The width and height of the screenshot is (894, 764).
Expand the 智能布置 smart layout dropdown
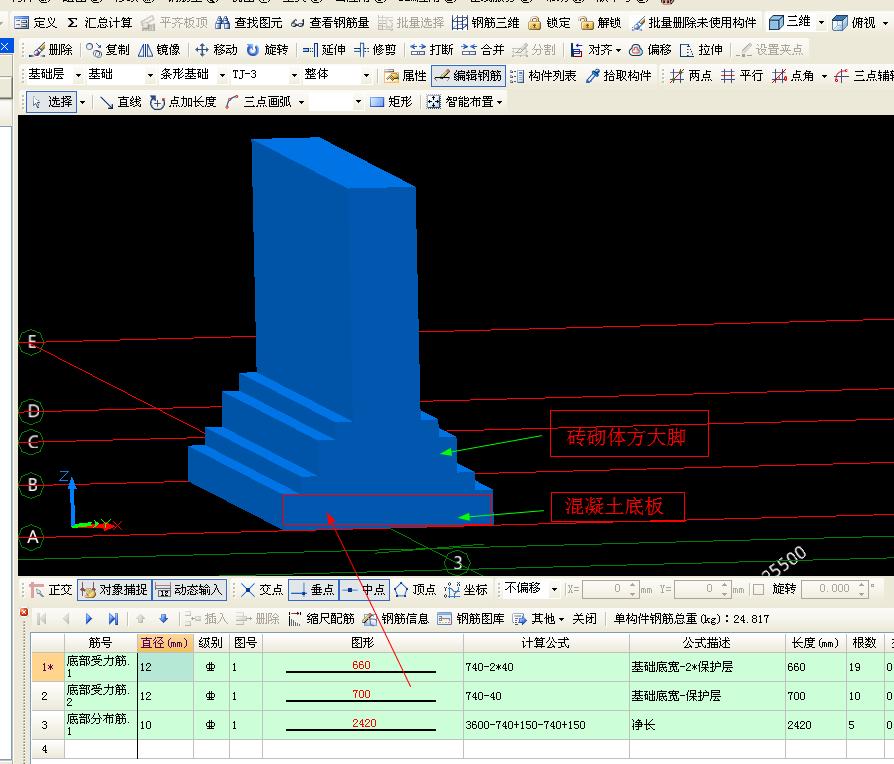click(x=499, y=102)
